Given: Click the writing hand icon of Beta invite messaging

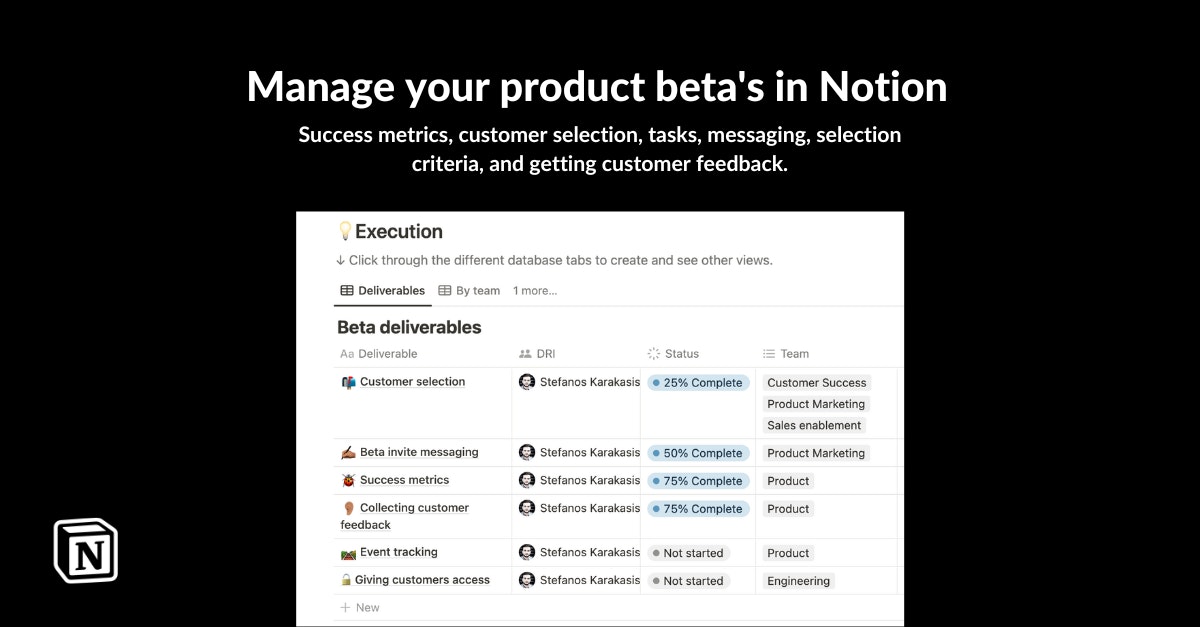Looking at the screenshot, I should [x=348, y=452].
